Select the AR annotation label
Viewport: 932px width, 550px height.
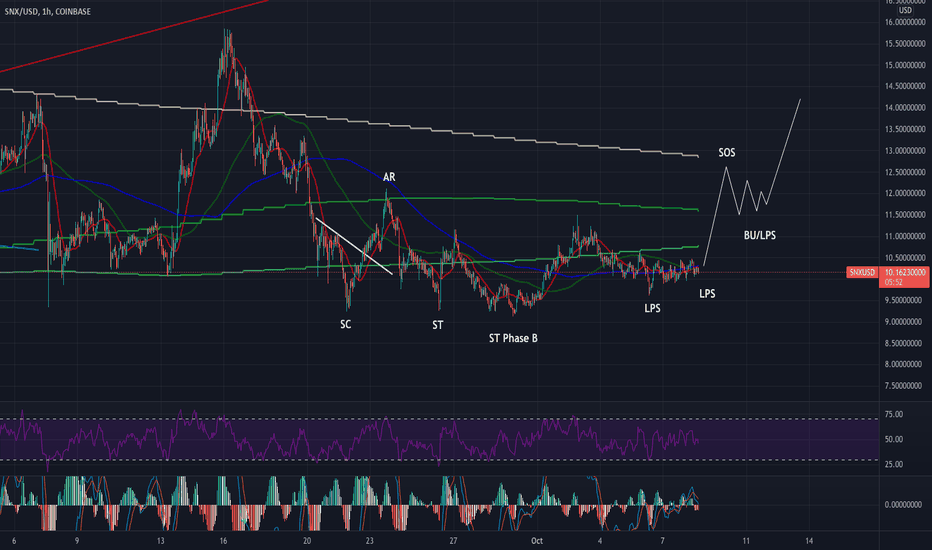click(x=389, y=177)
